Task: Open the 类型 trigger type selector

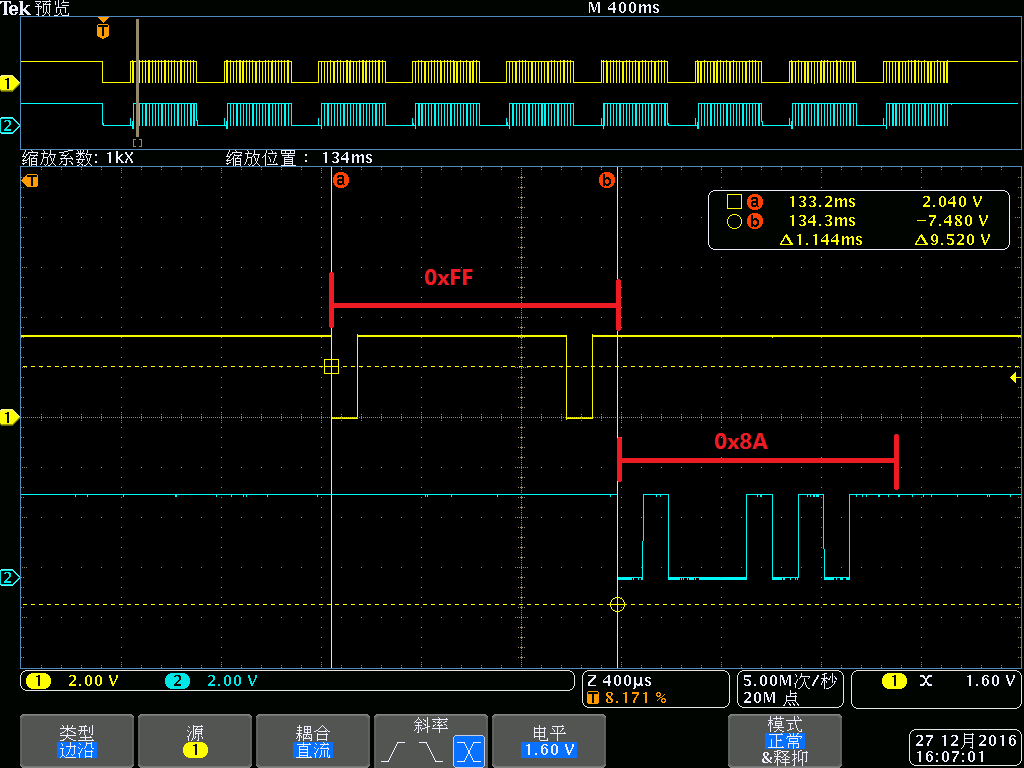Action: click(x=76, y=741)
